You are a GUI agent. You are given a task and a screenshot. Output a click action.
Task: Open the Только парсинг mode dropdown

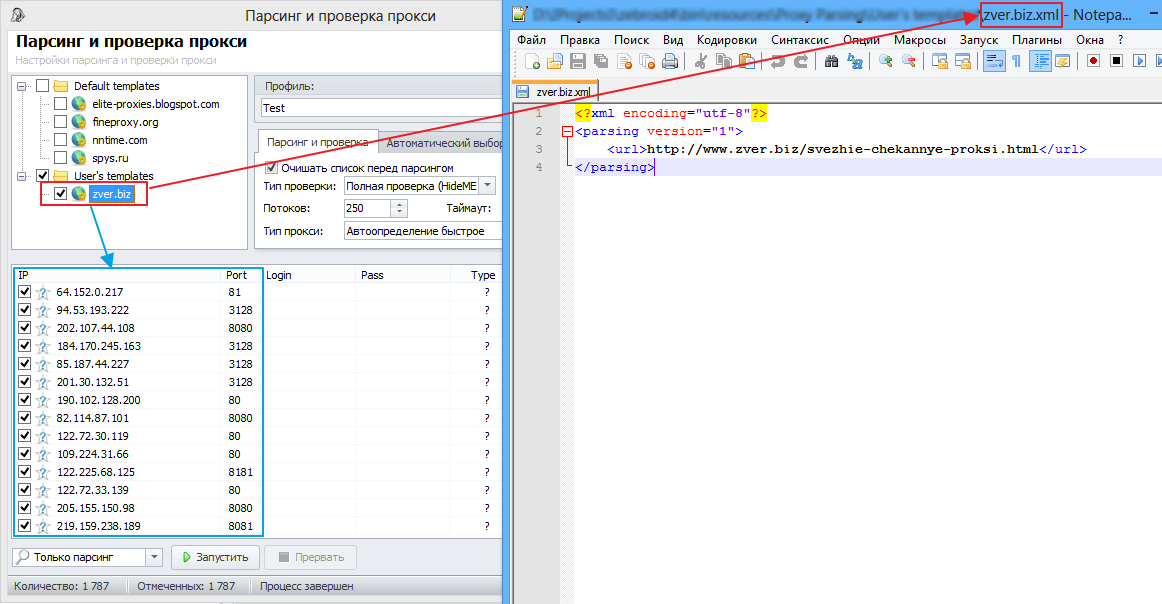(x=153, y=557)
